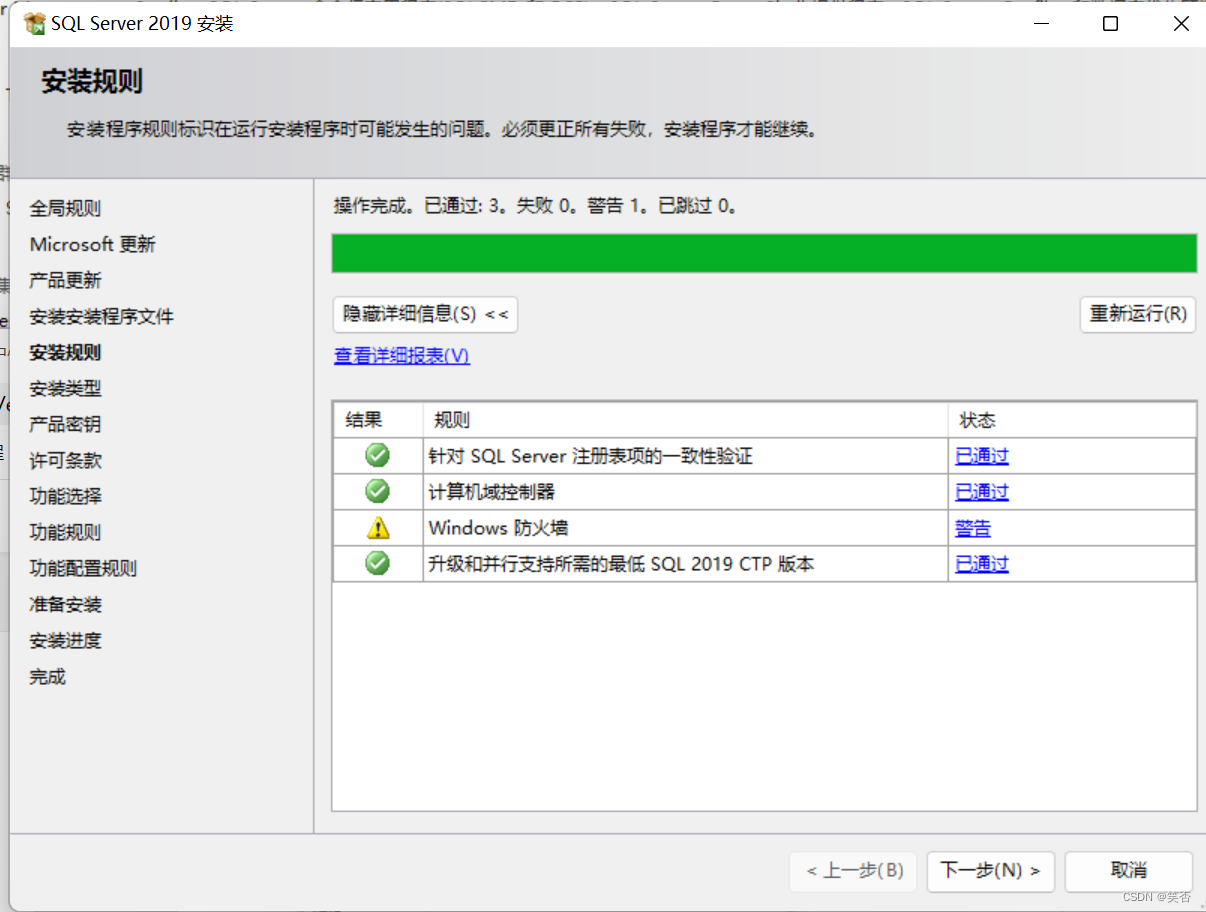Close the SQL Server 2019 安装 window
Viewport: 1206px width, 912px height.
[x=1181, y=24]
